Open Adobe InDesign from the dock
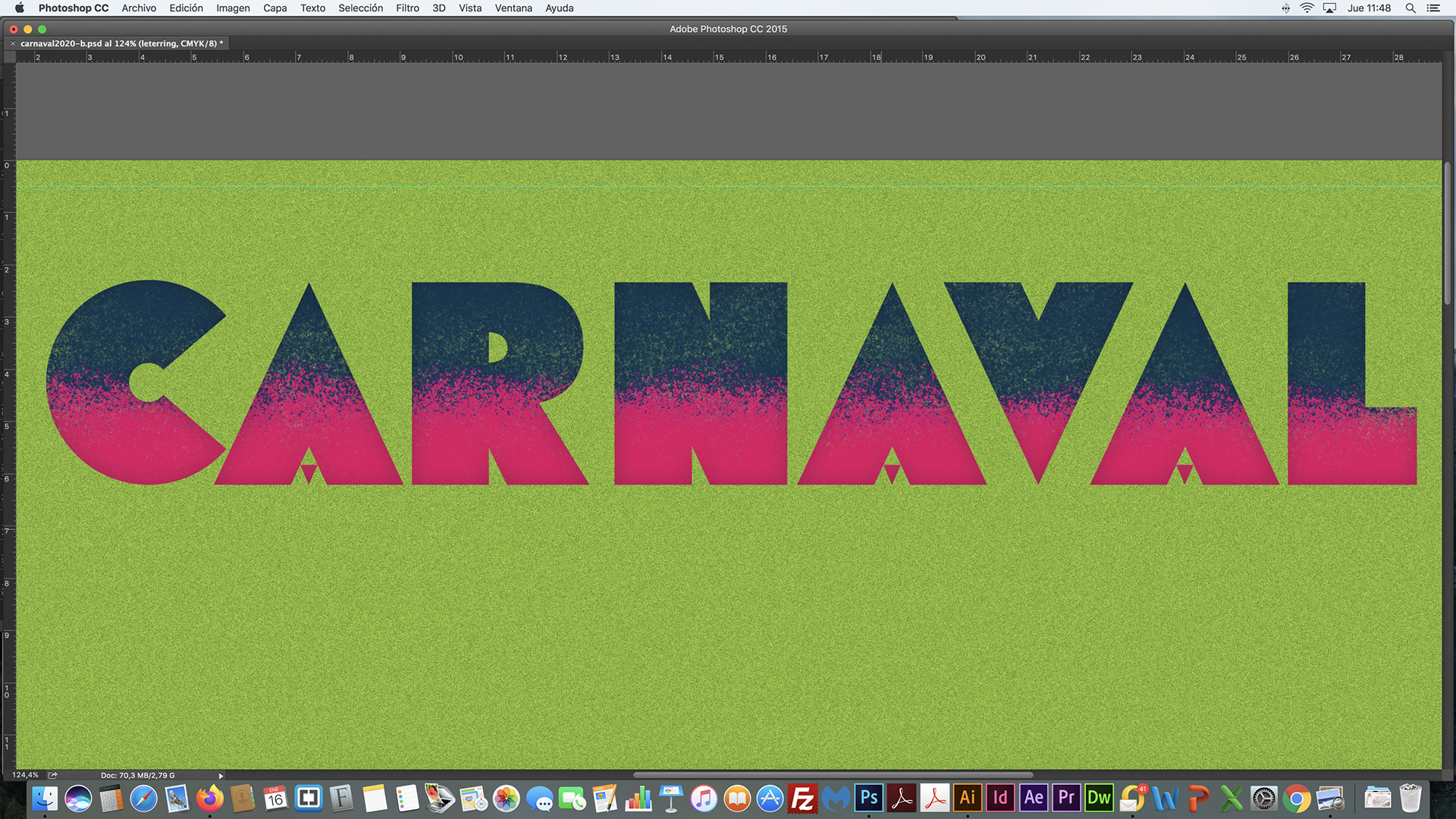Viewport: 1456px width, 819px height. click(x=1000, y=798)
